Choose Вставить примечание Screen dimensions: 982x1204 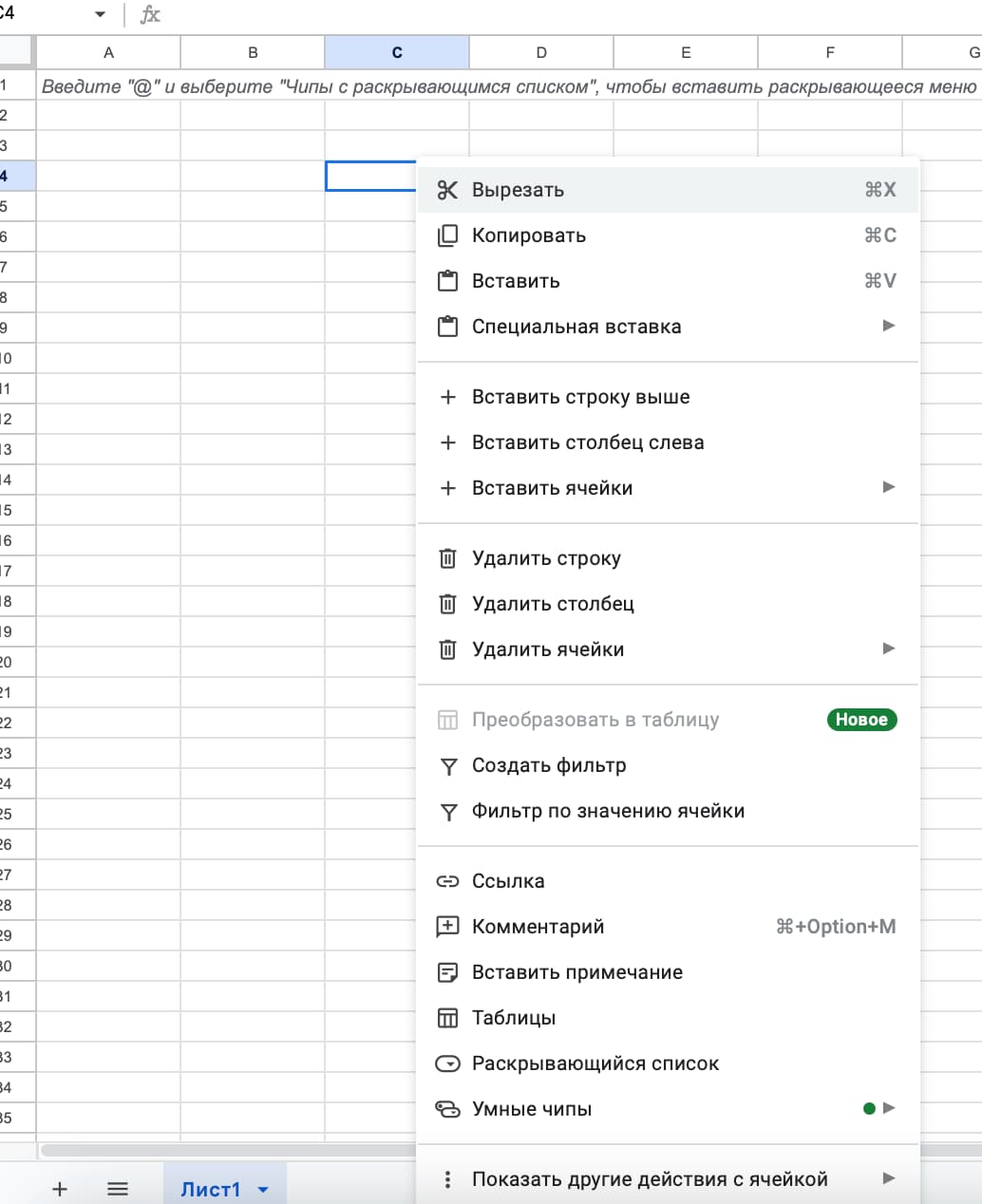click(x=669, y=972)
